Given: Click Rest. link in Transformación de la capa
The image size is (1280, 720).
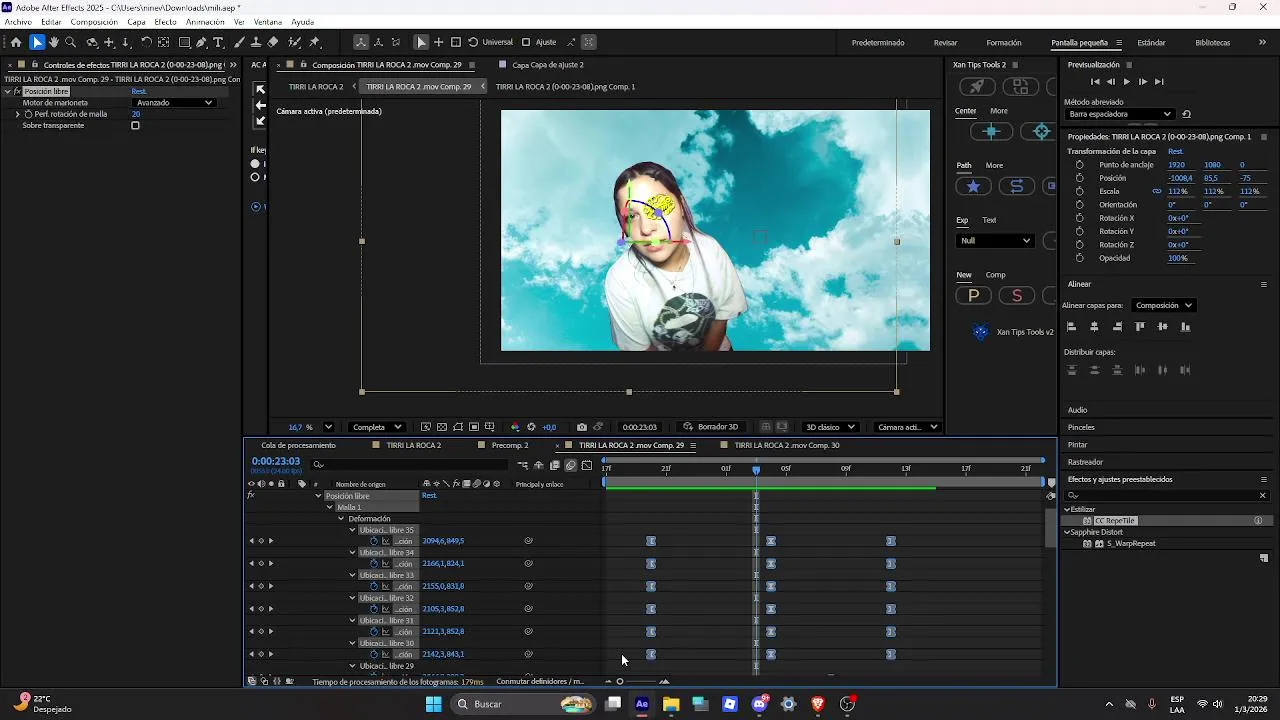Looking at the screenshot, I should [x=1176, y=151].
